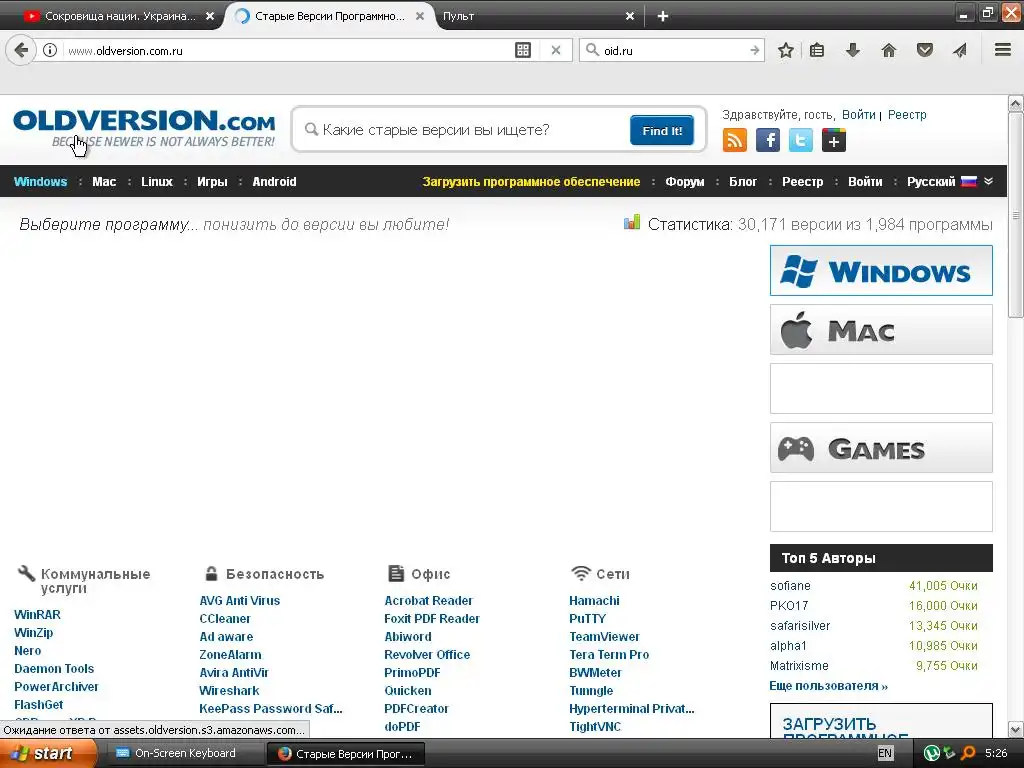
Task: Click the uTorrent tray icon
Action: click(932, 753)
